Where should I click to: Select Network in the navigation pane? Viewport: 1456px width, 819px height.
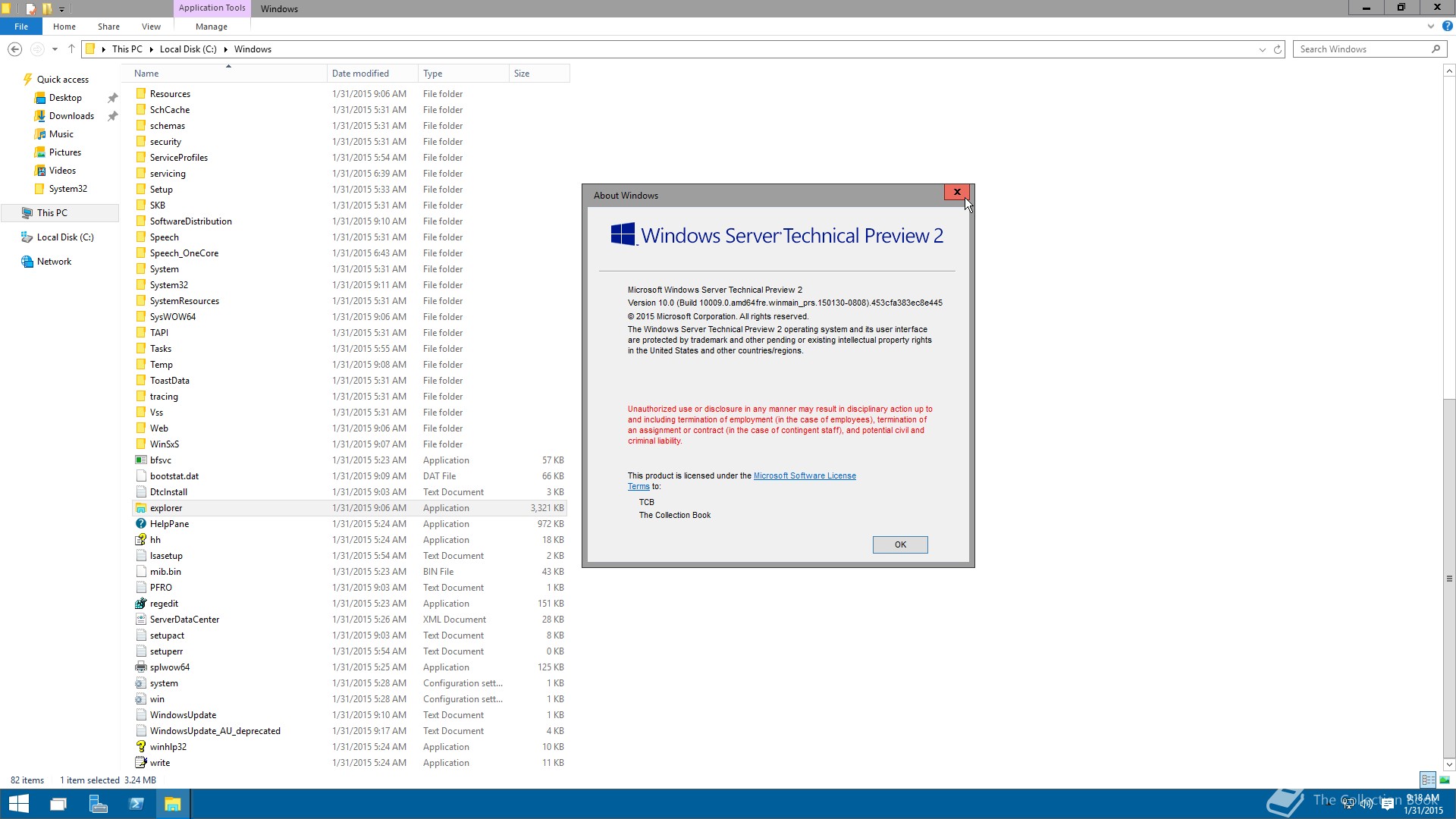[54, 262]
